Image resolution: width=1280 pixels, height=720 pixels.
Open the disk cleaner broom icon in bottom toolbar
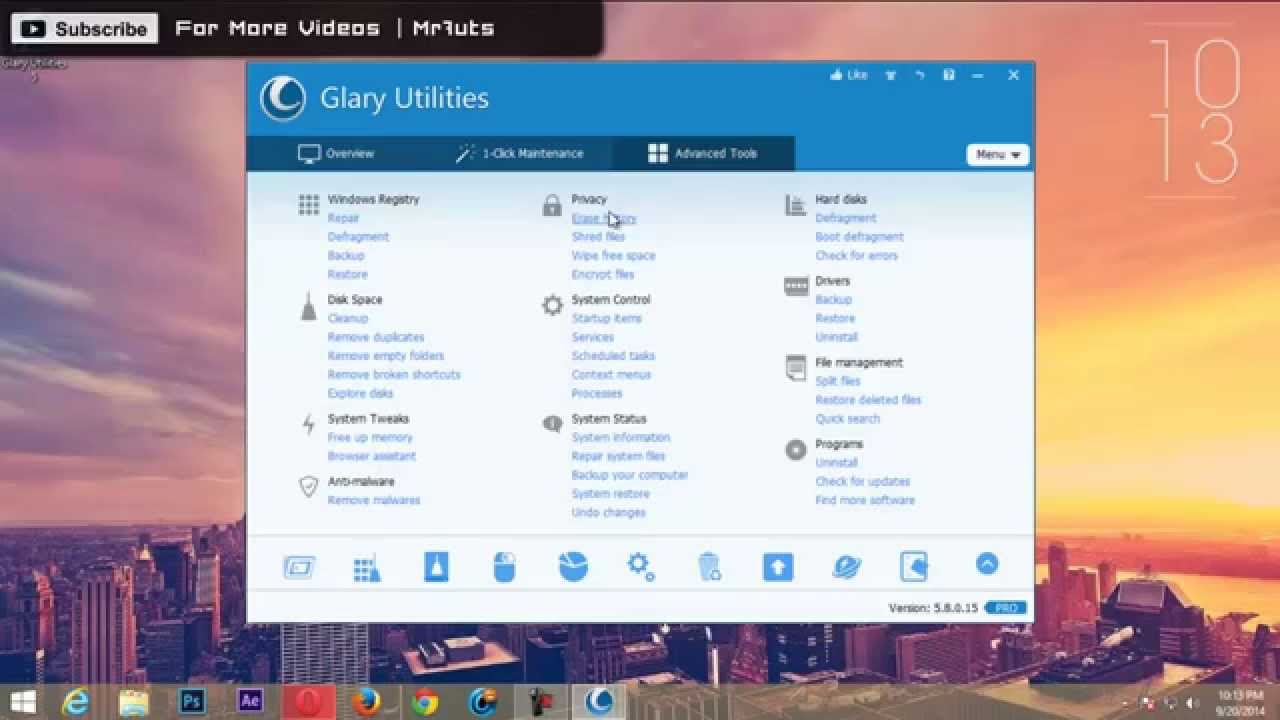(x=436, y=567)
